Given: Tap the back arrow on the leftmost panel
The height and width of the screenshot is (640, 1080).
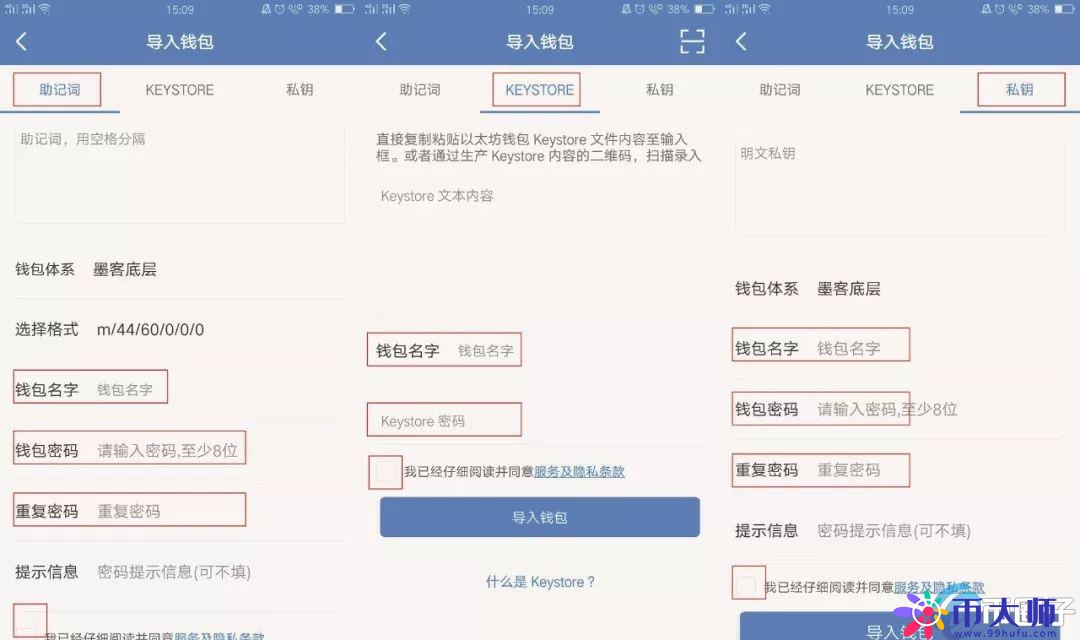Looking at the screenshot, I should [20, 42].
